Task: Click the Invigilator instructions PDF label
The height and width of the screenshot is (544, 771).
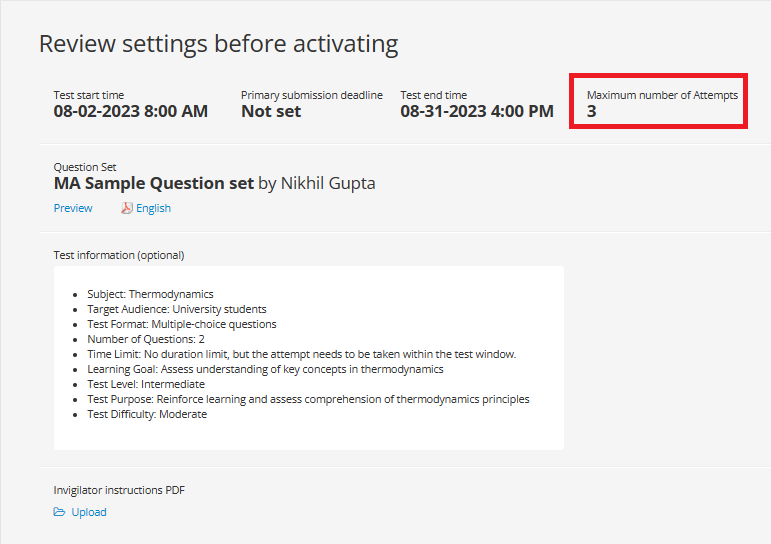Action: [x=119, y=490]
